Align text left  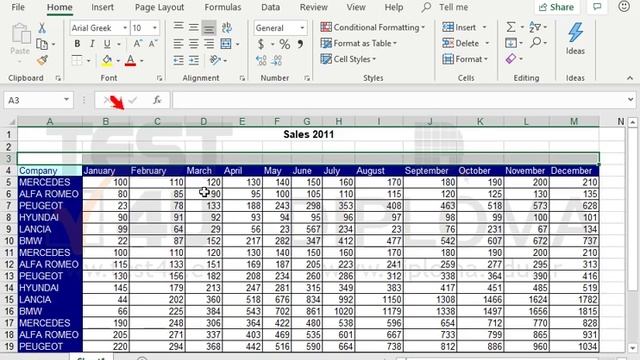pos(178,44)
